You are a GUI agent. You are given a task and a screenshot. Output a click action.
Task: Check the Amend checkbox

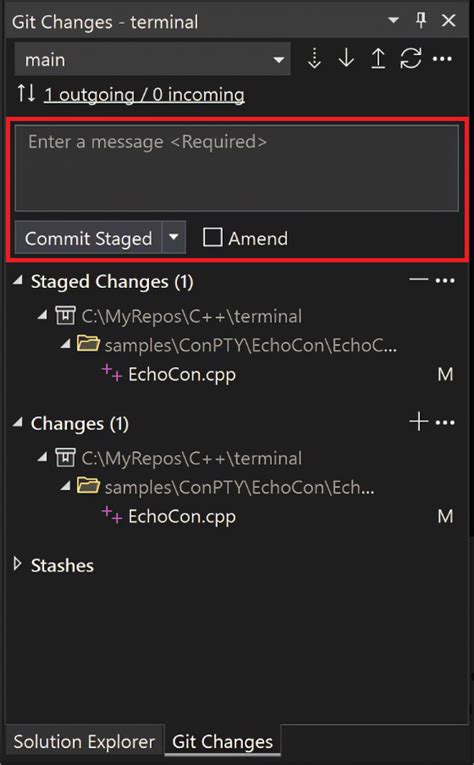pos(212,238)
